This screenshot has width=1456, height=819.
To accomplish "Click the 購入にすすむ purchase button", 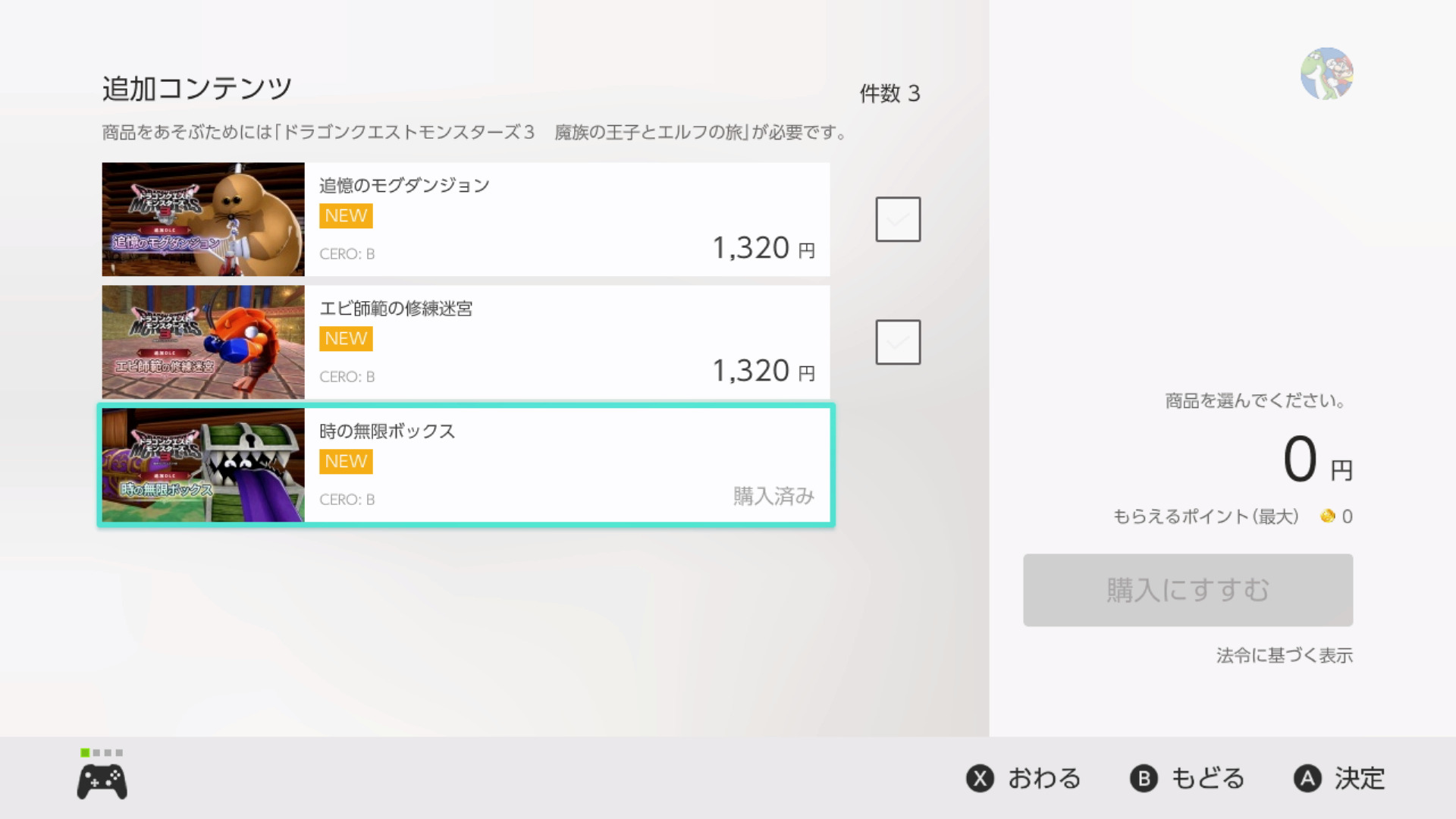I will pos(1187,590).
